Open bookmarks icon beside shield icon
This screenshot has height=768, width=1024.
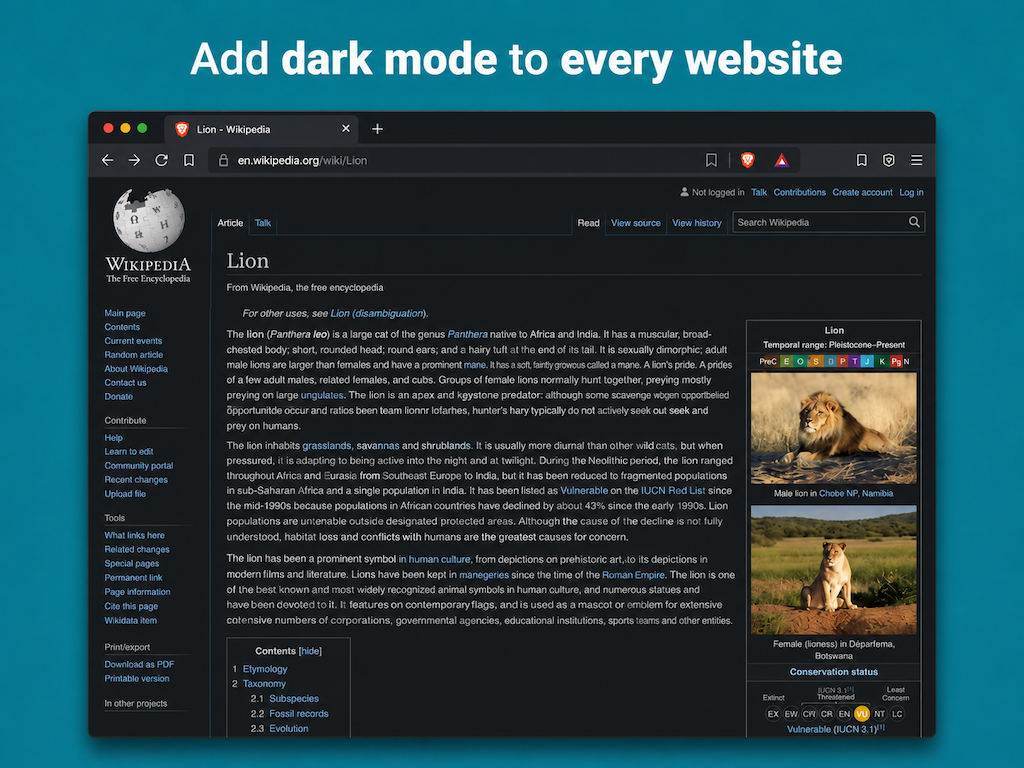coord(861,160)
